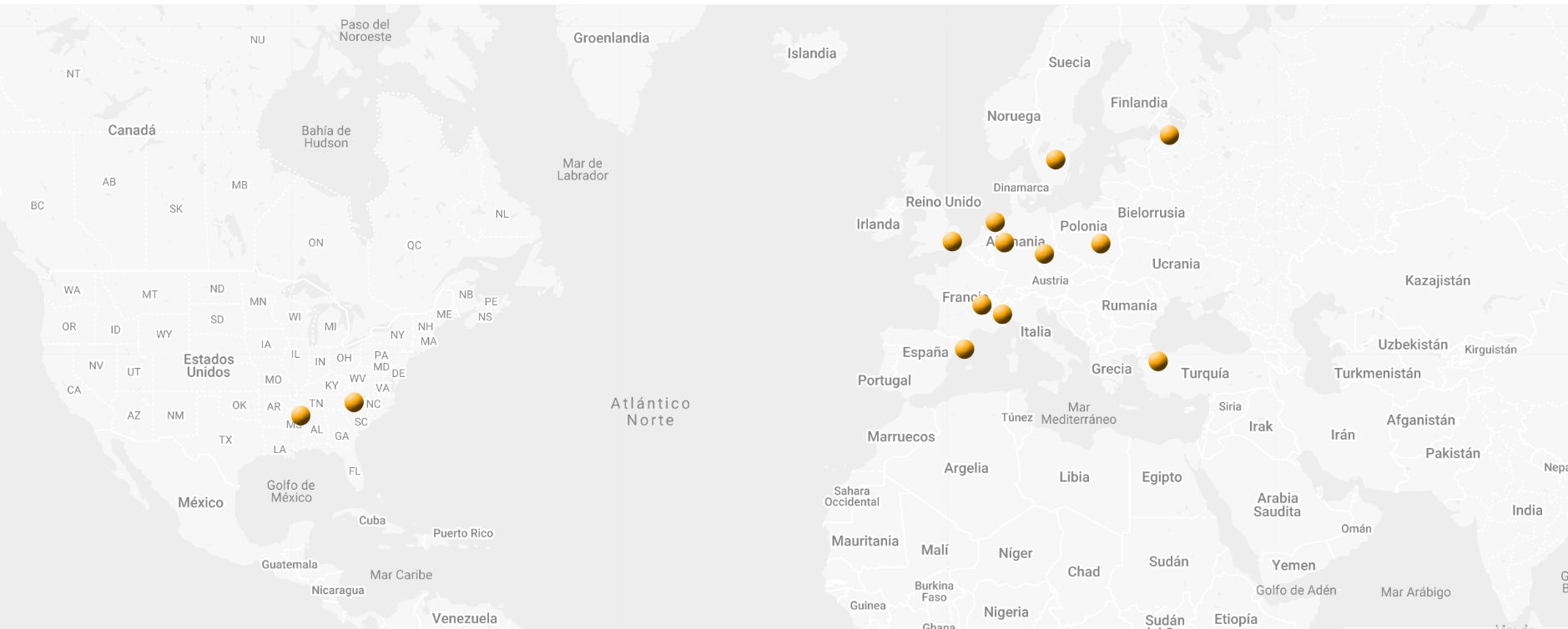Click the Islandia map label
1568x629 pixels.
click(811, 53)
